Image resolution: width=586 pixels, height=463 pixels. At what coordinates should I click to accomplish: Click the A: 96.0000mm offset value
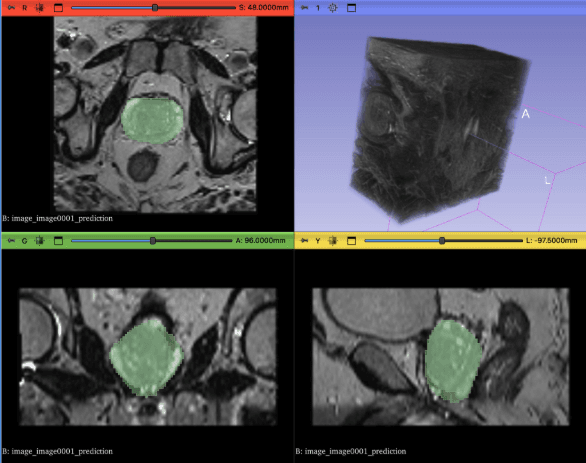point(260,241)
